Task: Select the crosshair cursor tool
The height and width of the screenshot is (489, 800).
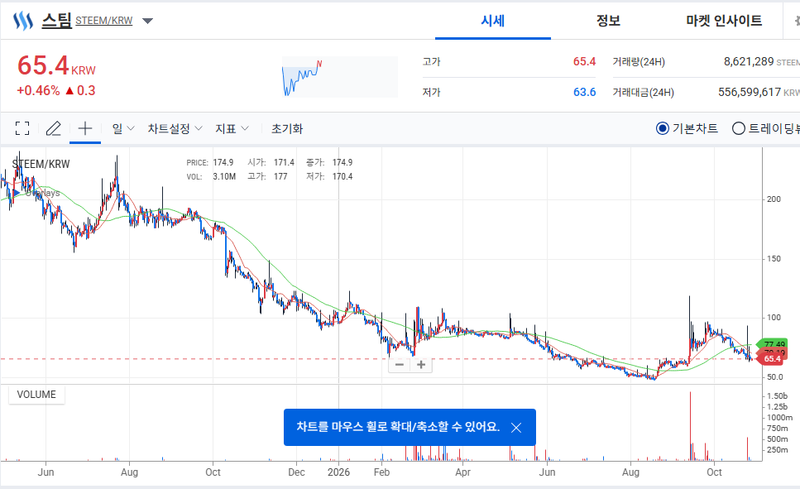Action: tap(85, 128)
